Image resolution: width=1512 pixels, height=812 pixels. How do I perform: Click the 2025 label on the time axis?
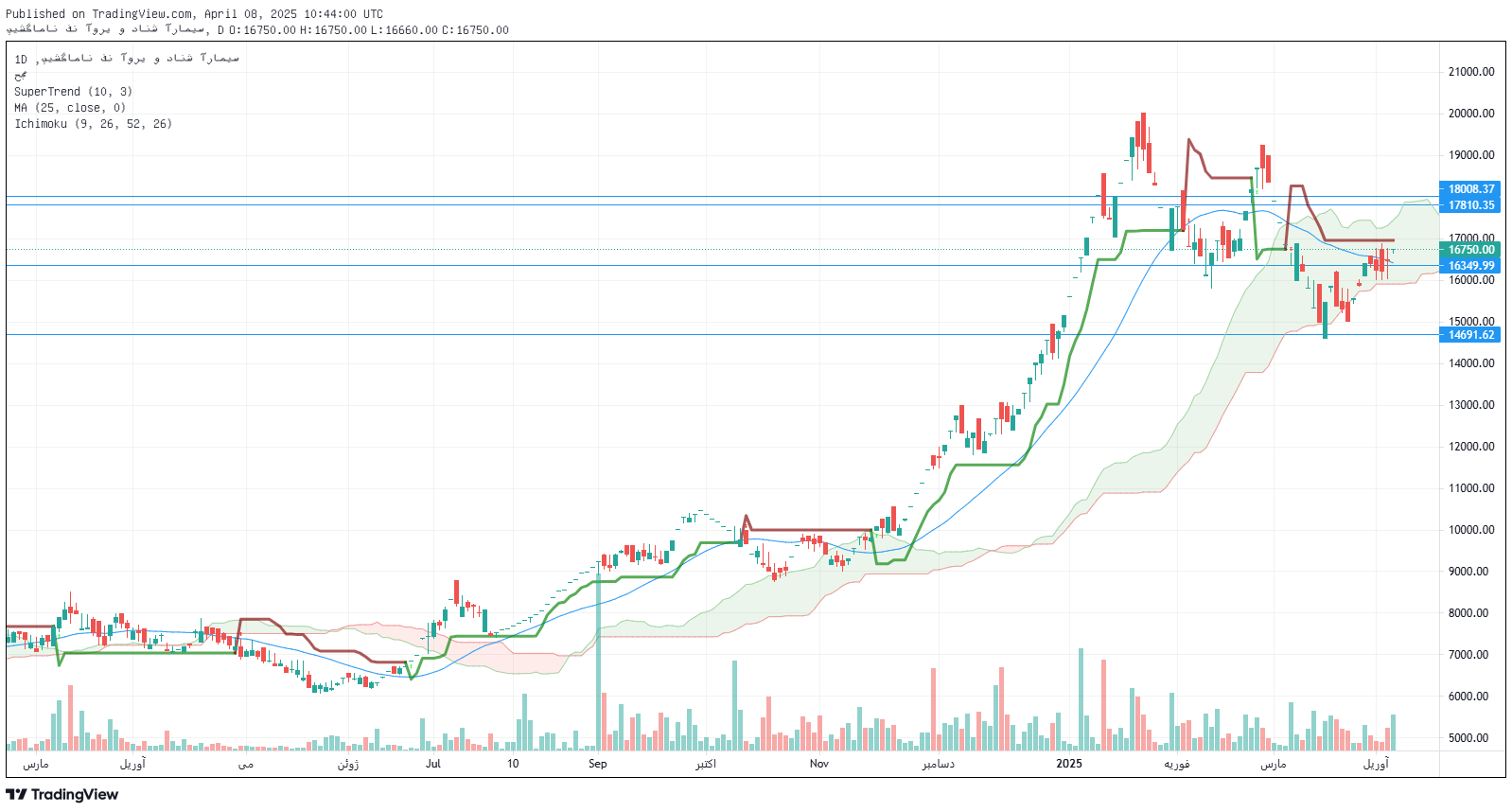pyautogui.click(x=1069, y=764)
